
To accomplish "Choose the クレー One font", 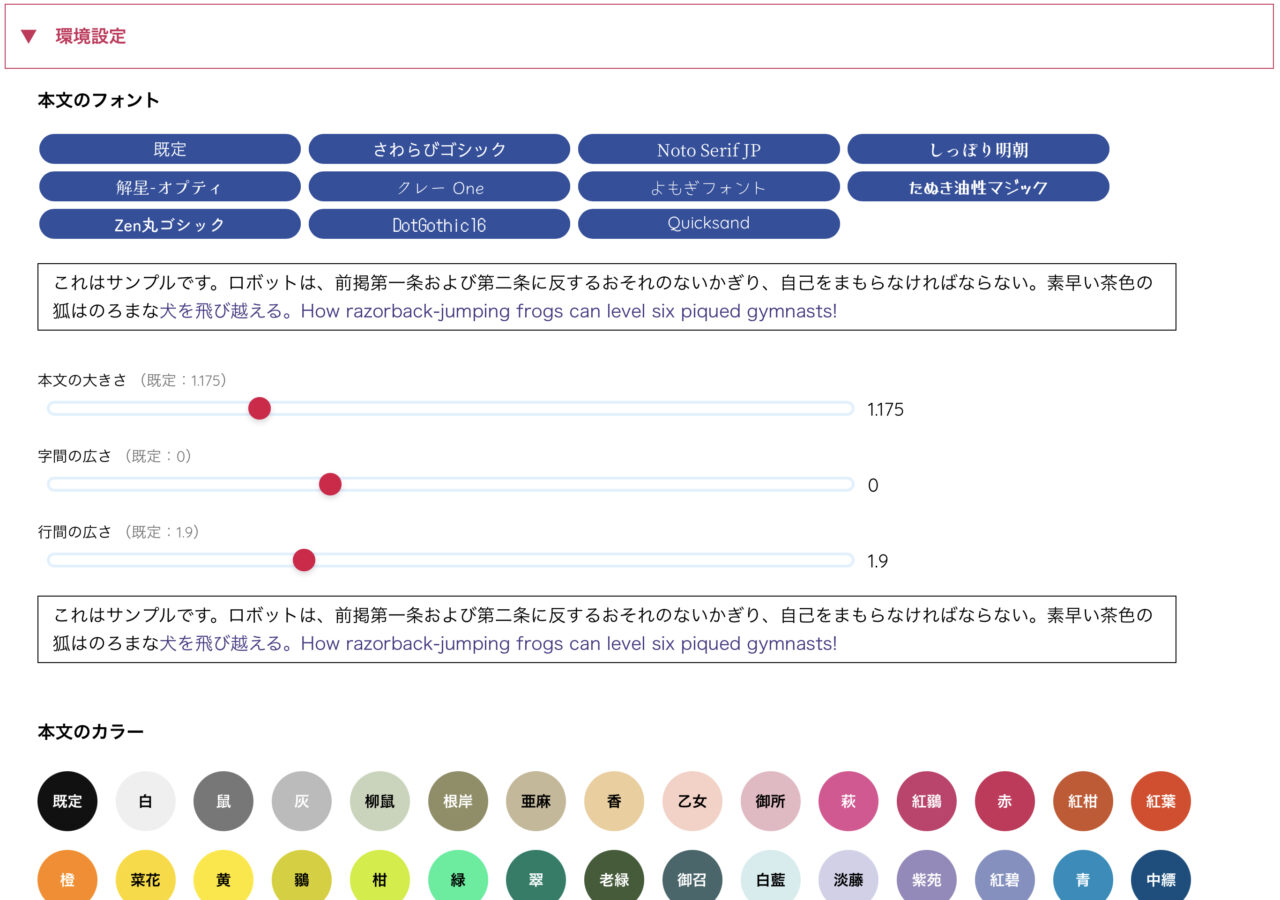I will pos(440,186).
